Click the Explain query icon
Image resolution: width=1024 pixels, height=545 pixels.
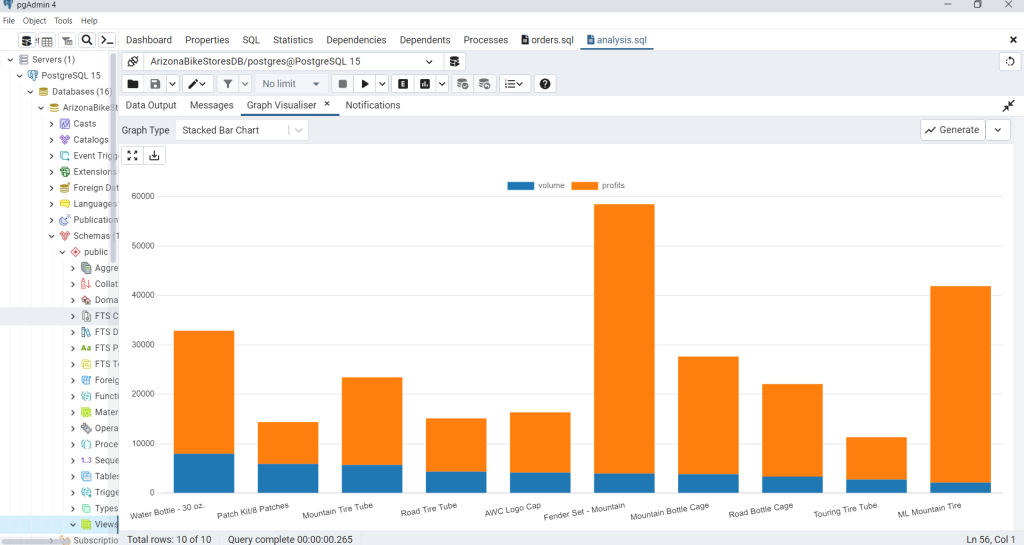(x=404, y=84)
